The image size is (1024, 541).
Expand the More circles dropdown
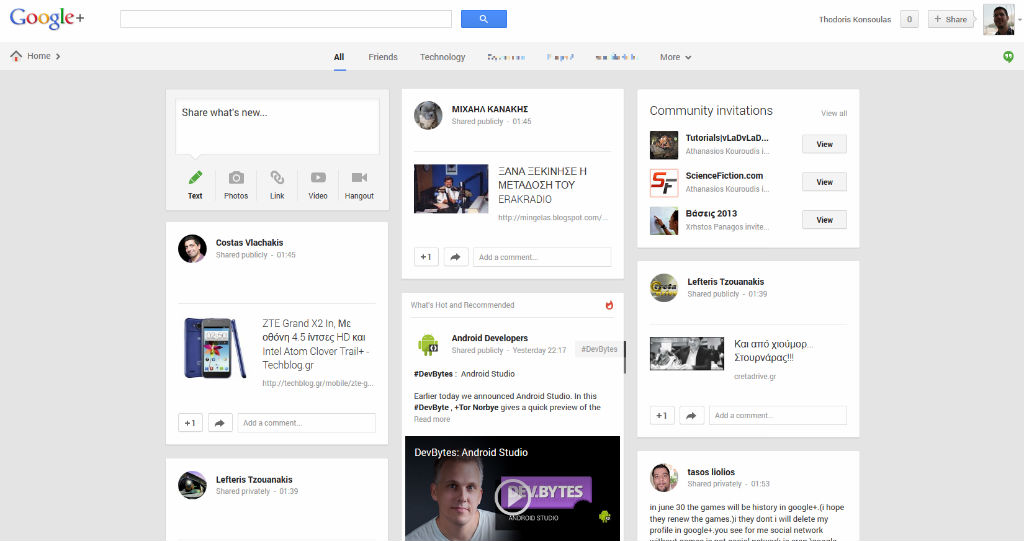[x=675, y=57]
